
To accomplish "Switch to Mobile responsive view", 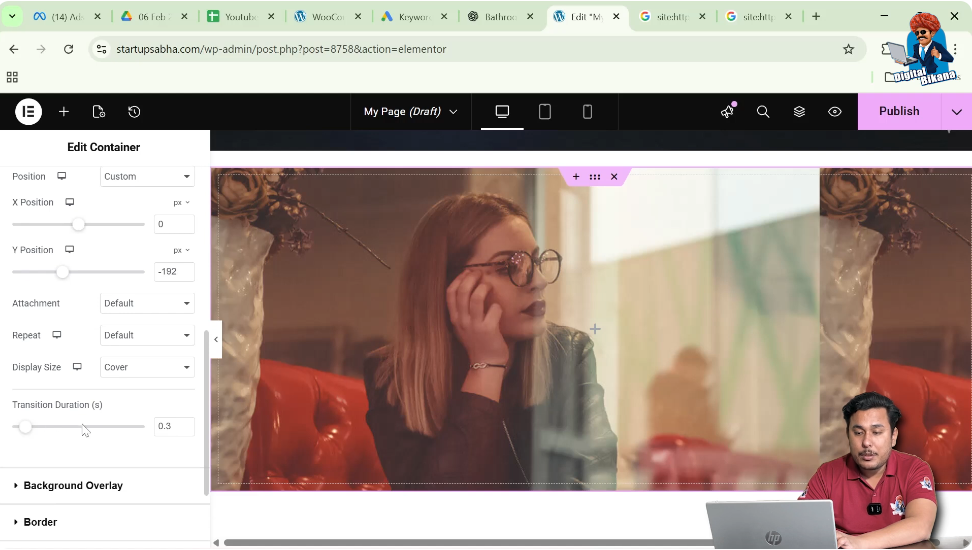I will click(587, 112).
